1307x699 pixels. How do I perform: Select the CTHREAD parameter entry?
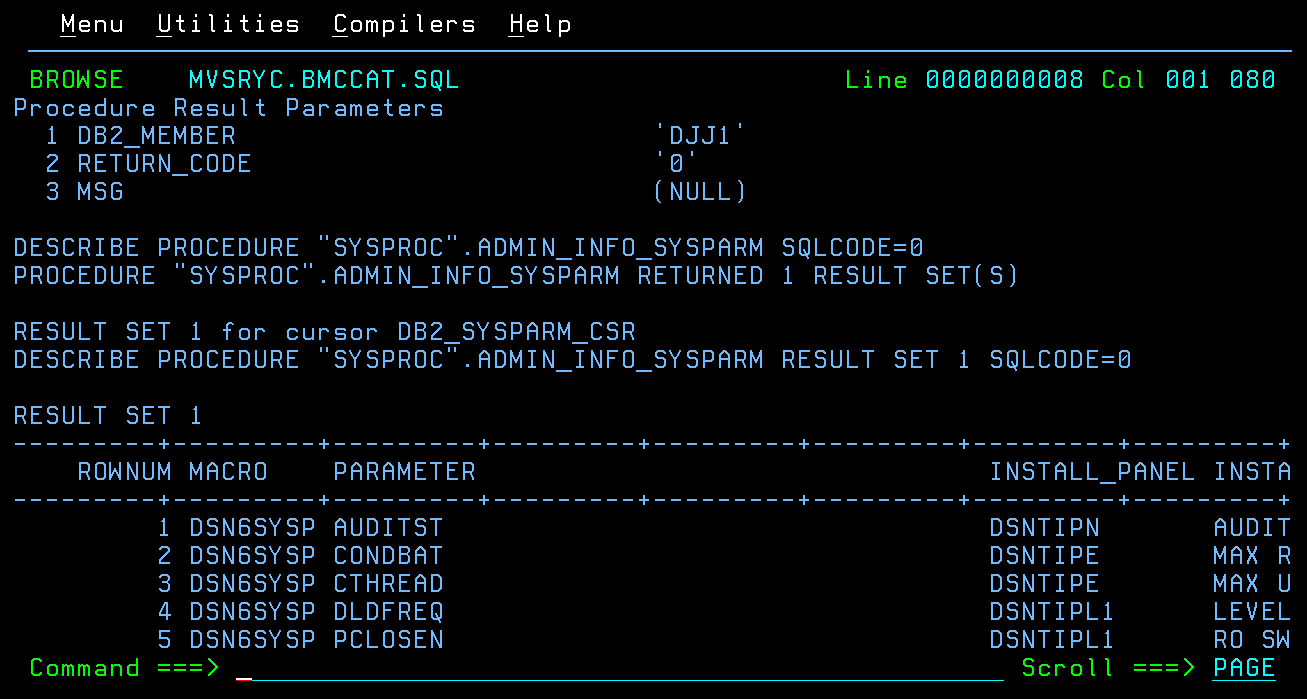point(388,584)
